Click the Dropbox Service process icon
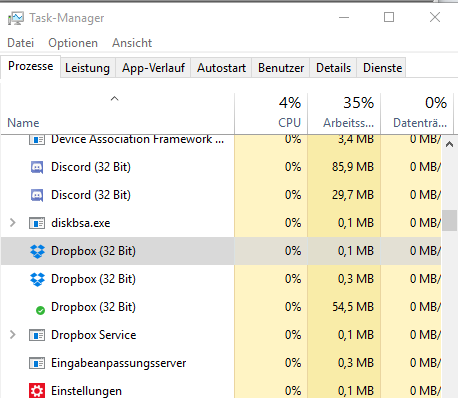 [37, 335]
